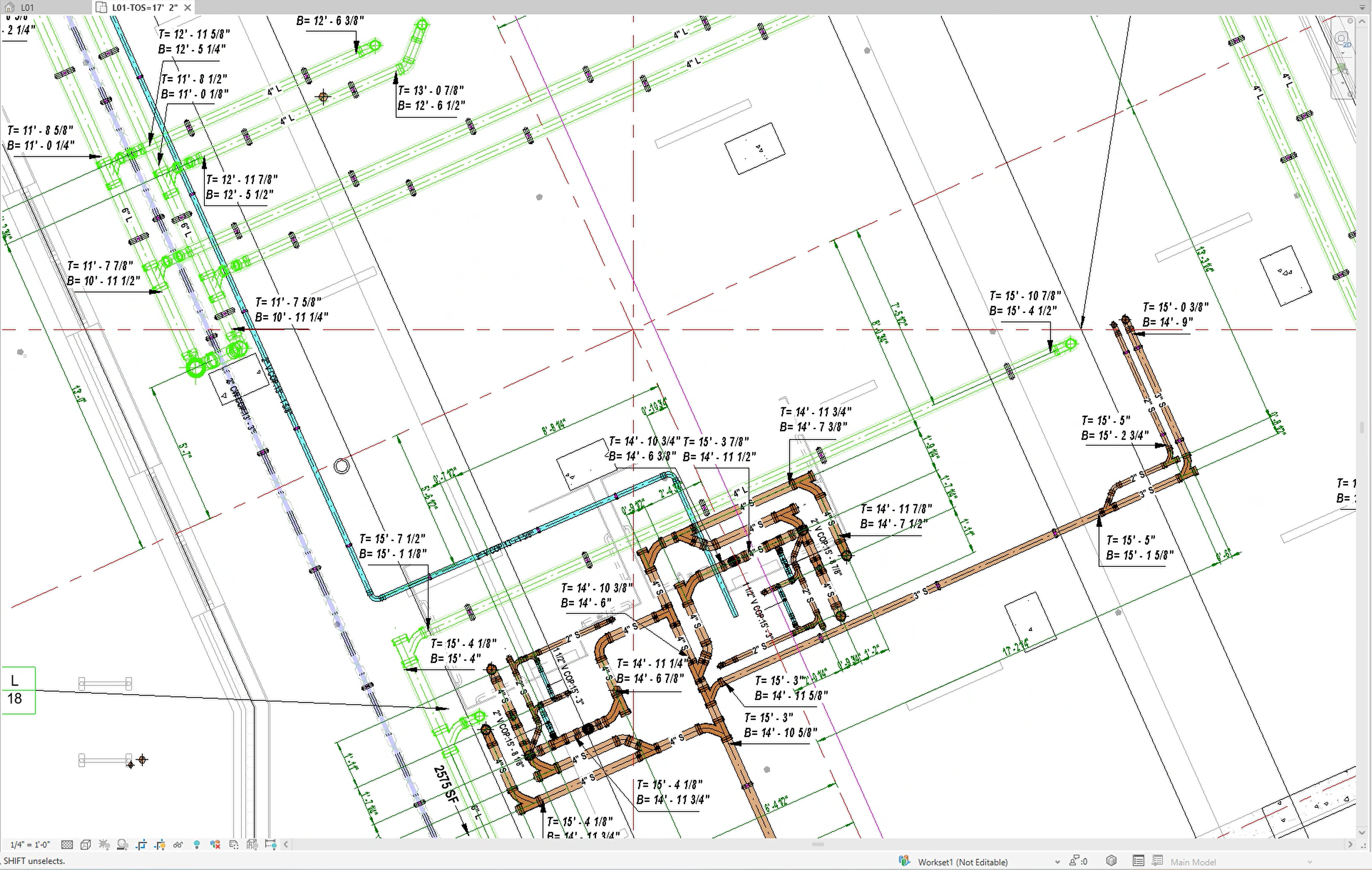Toggle Sun Path icon in view bar
This screenshot has height=870, width=1372.
click(x=104, y=844)
